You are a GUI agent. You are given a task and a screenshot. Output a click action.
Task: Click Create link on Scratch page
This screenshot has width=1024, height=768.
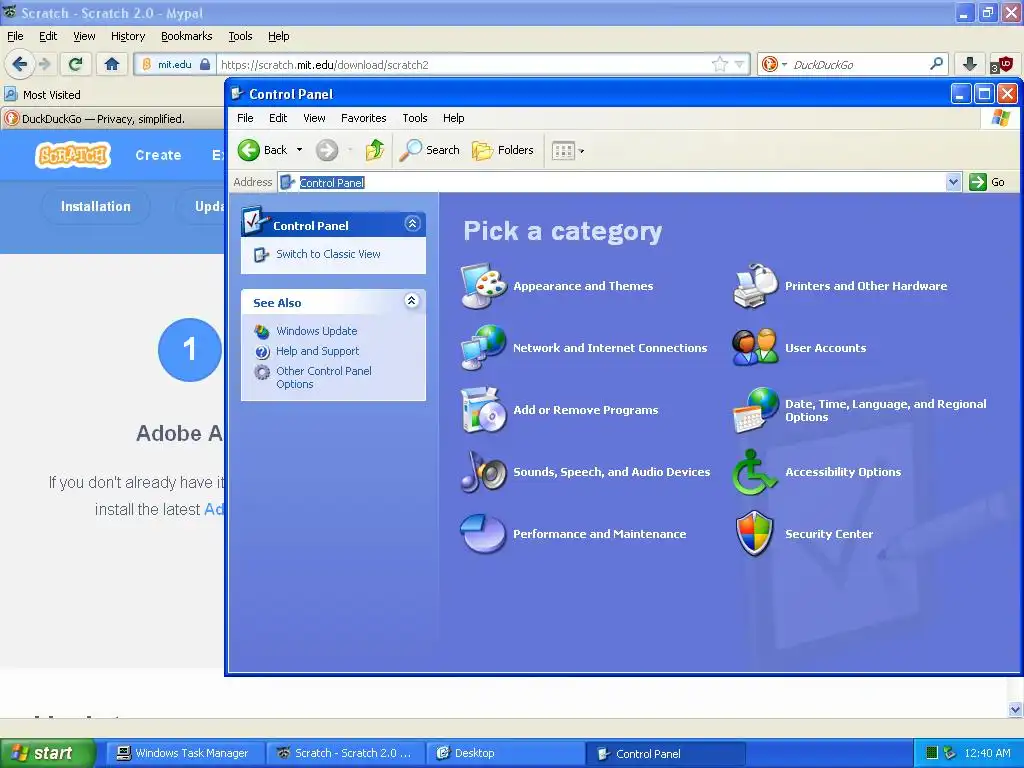tap(158, 155)
